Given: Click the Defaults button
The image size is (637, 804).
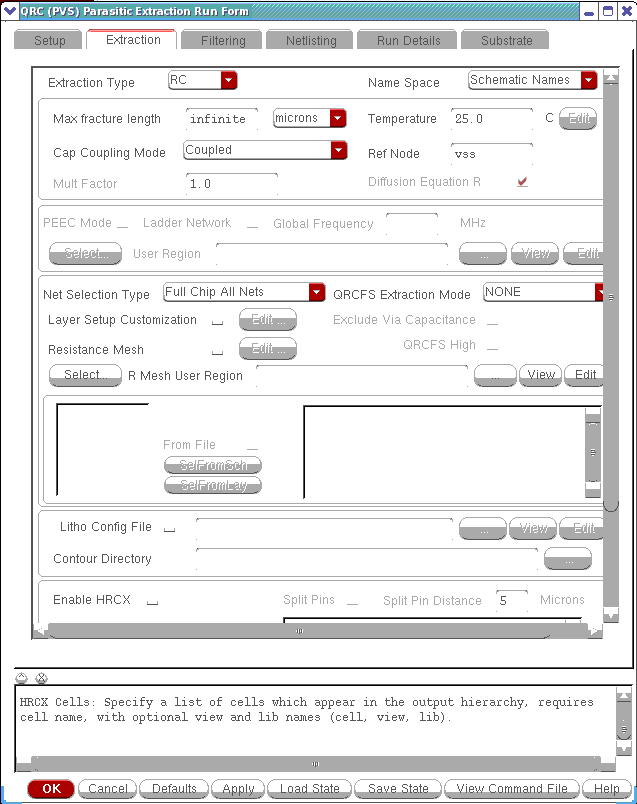Looking at the screenshot, I should 174,789.
